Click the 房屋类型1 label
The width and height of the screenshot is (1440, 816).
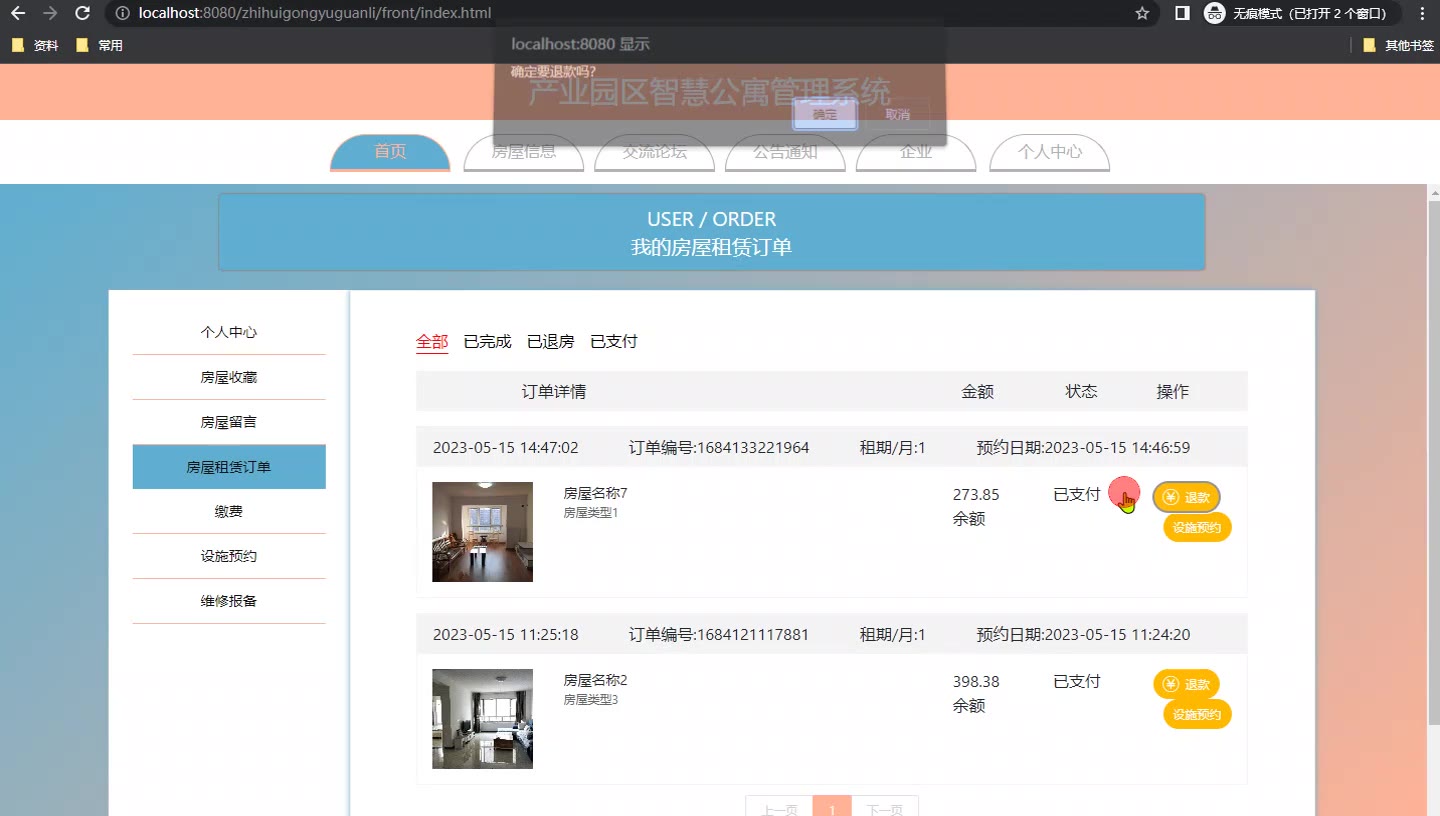click(591, 513)
